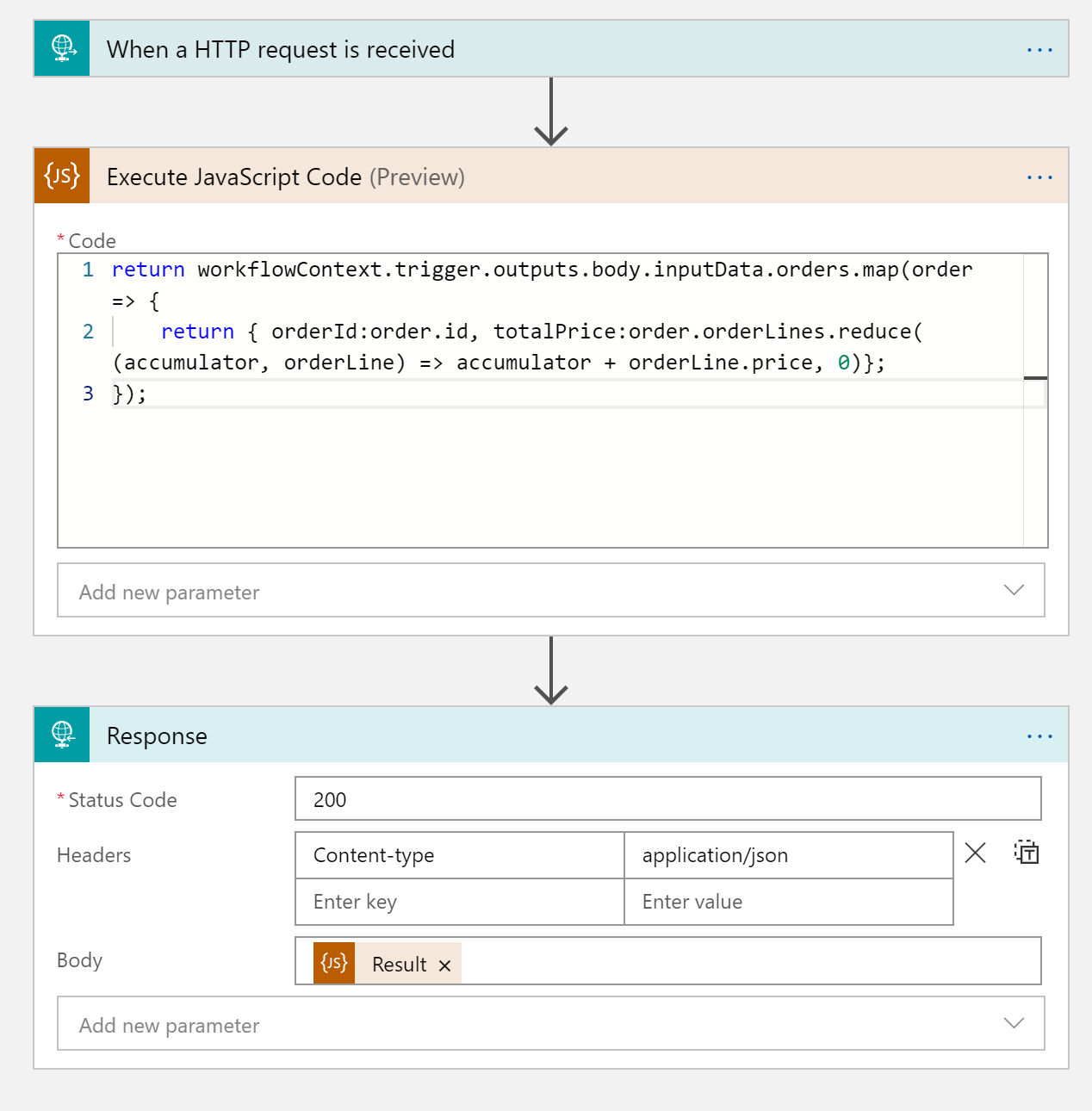Click the Code field label

(x=90, y=241)
